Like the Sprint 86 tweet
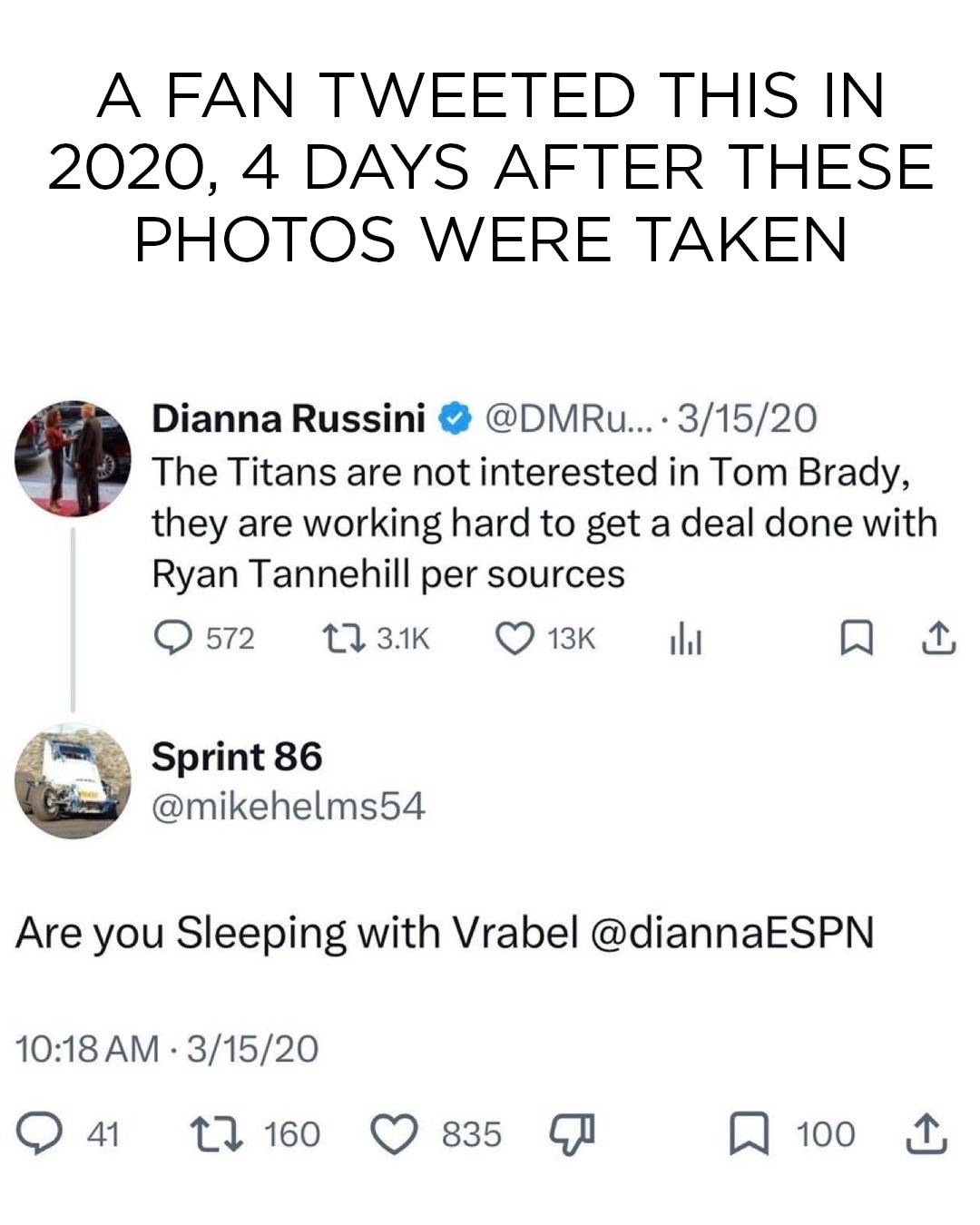 [x=393, y=1134]
